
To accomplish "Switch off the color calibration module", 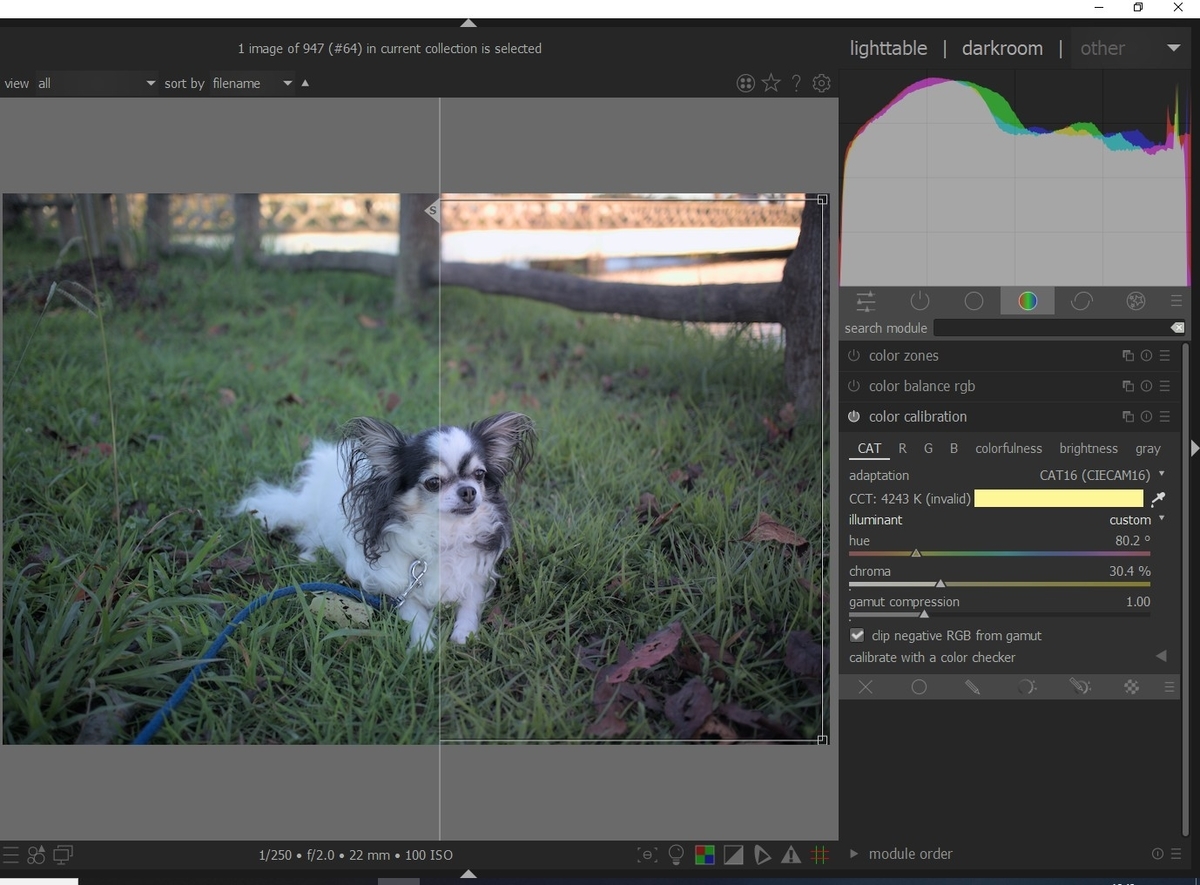I will point(854,417).
